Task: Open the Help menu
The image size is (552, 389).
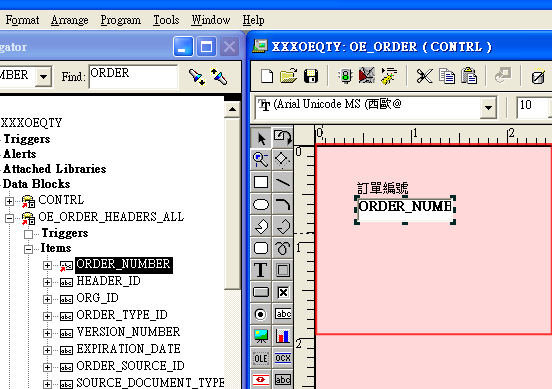Action: [x=253, y=20]
